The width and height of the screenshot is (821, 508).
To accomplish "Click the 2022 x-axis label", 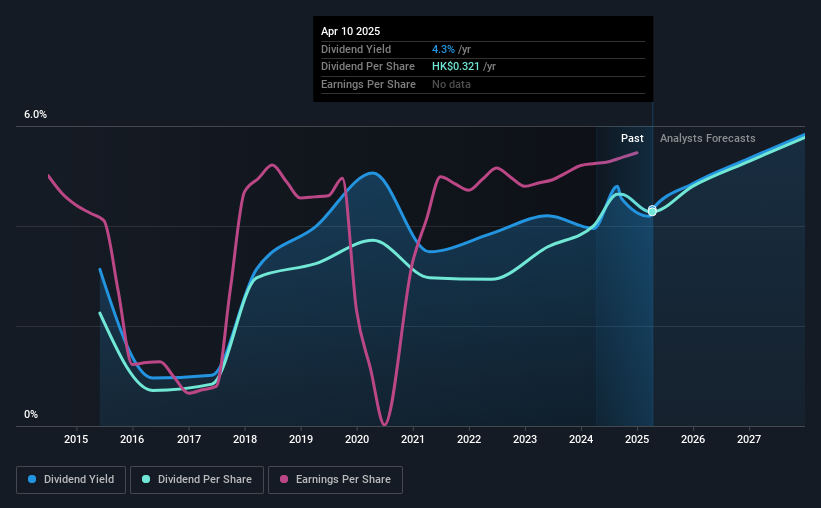I will (469, 439).
